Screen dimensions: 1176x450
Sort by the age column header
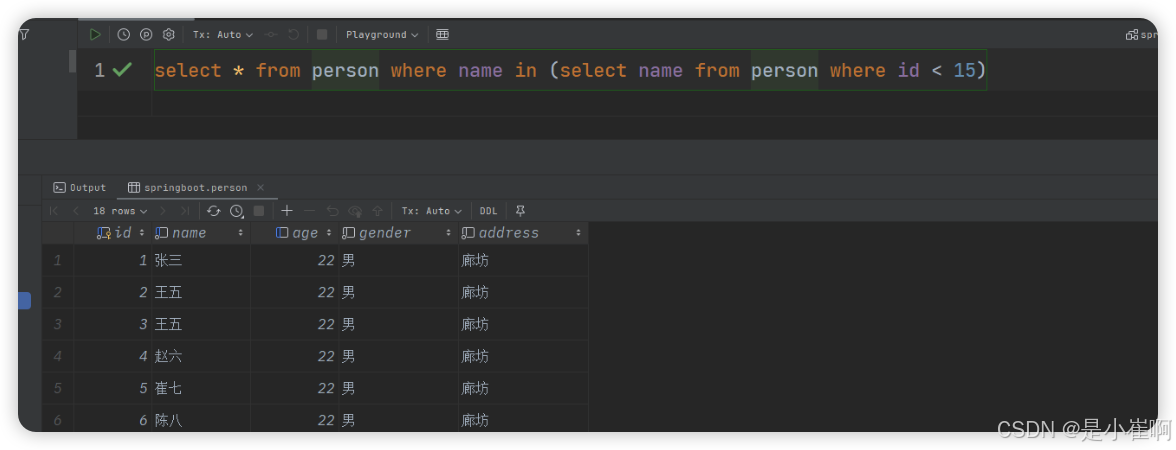point(295,232)
